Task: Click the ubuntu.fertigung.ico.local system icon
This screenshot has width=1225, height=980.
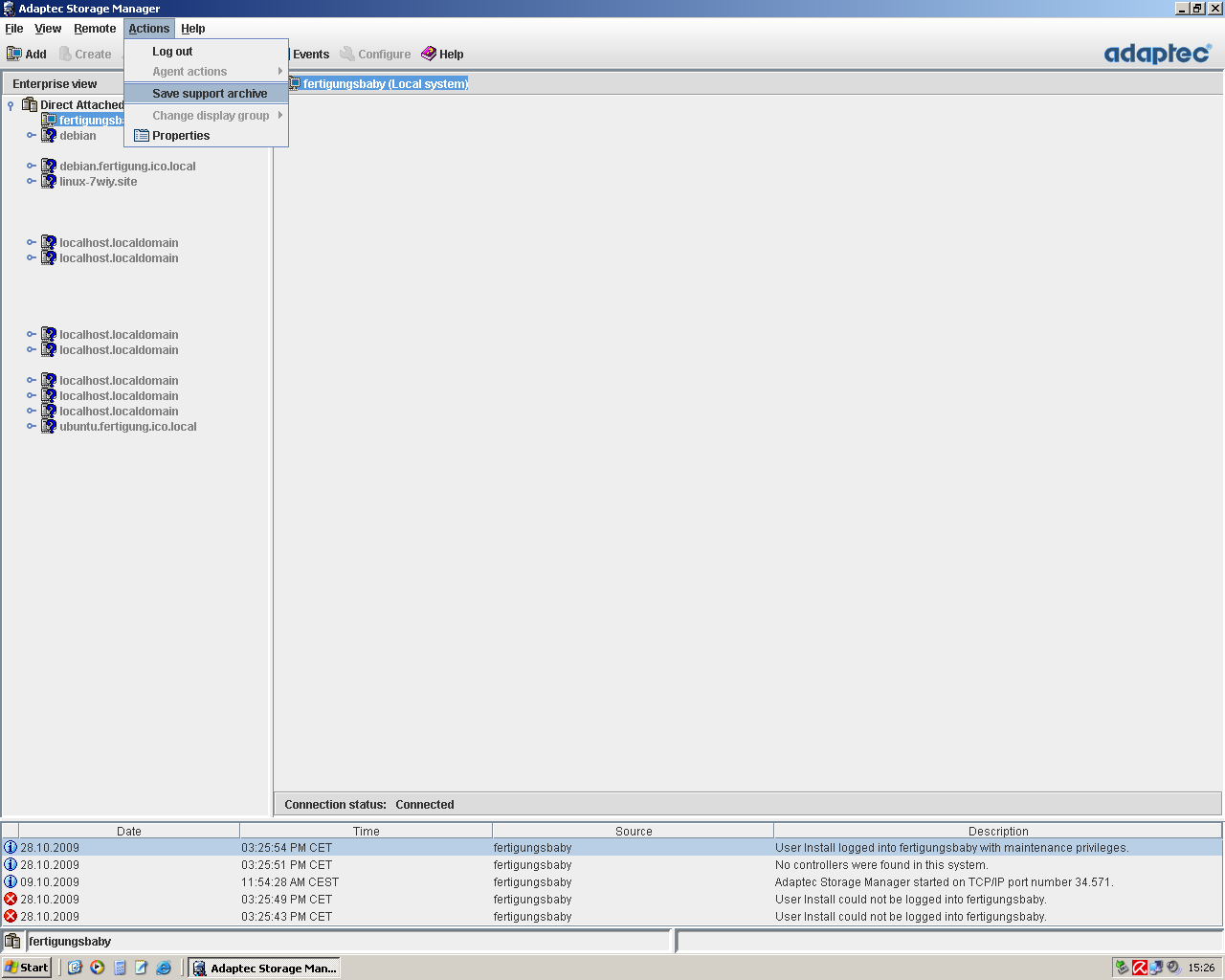Action: coord(49,426)
